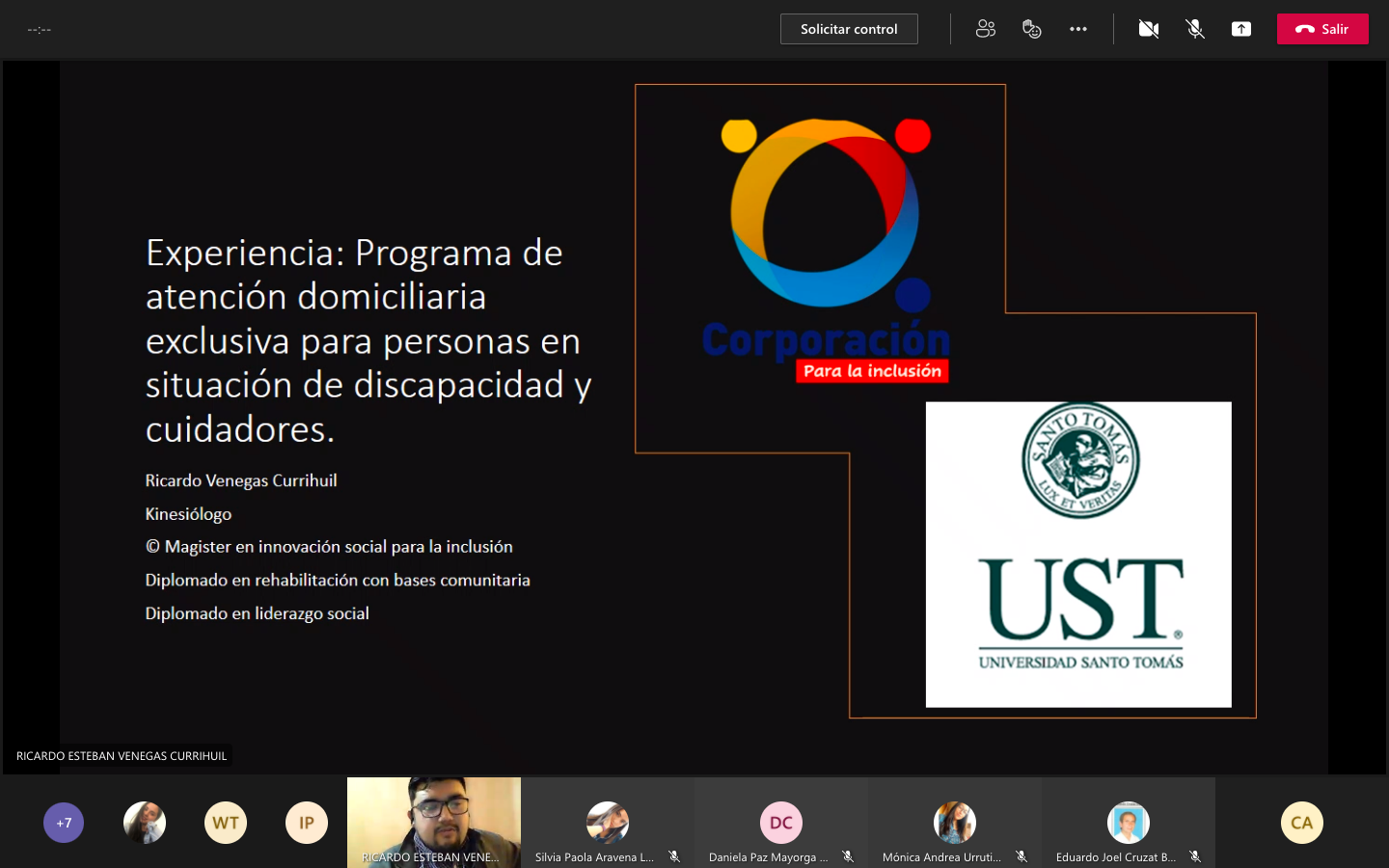Screen dimensions: 1389x868
Task: Click the DC avatar for Daniela Paz
Action: click(781, 823)
